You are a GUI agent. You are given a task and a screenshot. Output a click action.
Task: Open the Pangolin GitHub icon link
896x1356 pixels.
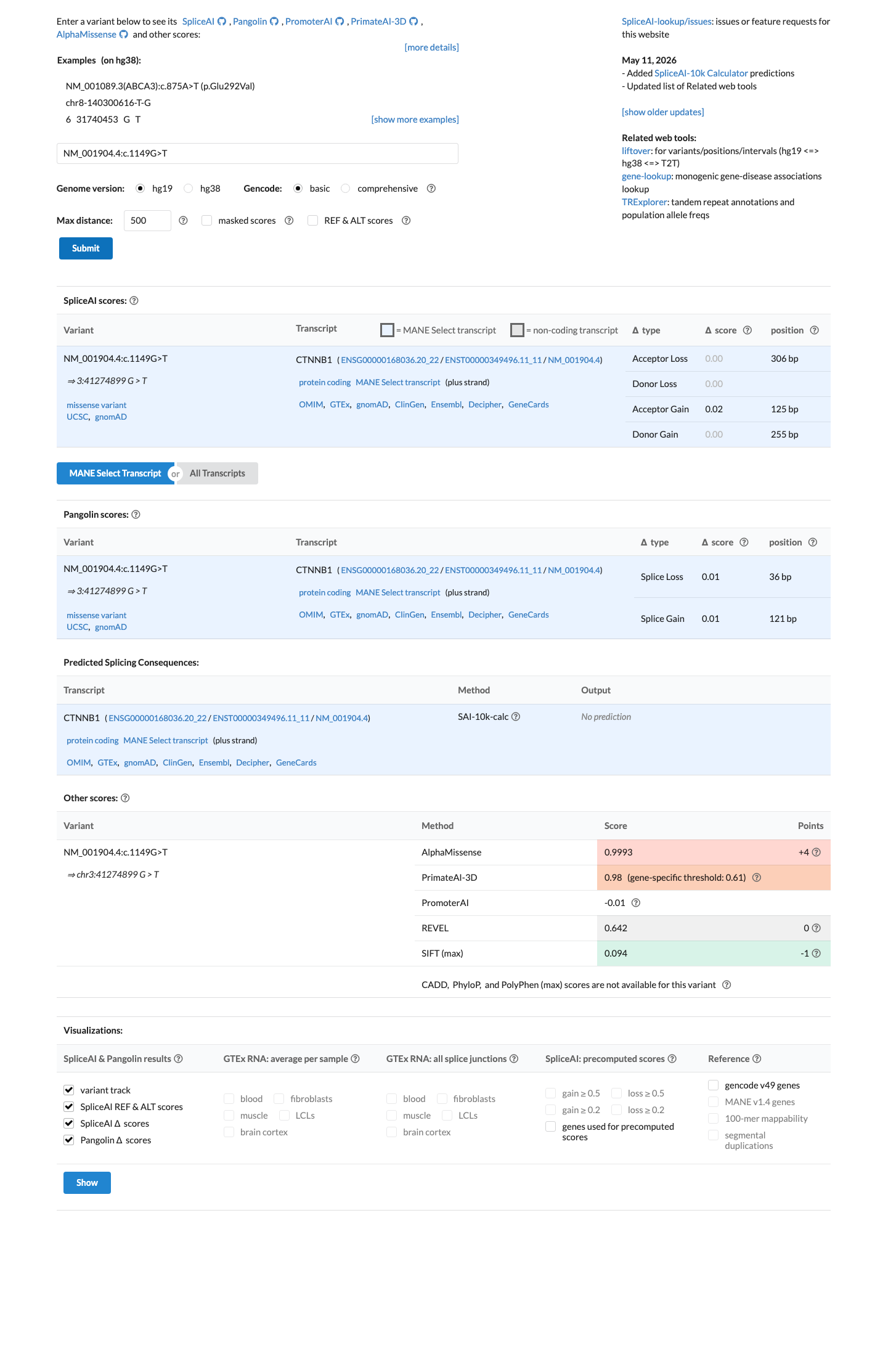(274, 22)
